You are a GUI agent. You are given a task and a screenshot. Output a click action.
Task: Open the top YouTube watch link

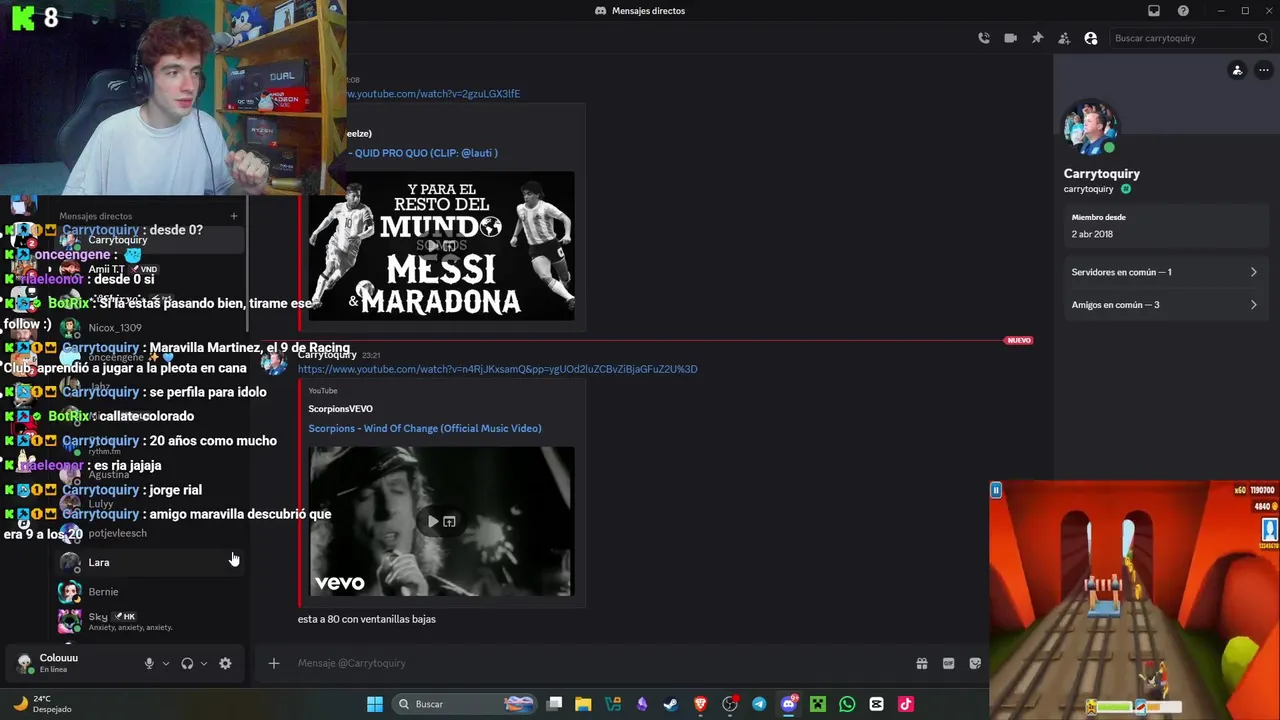pyautogui.click(x=432, y=94)
